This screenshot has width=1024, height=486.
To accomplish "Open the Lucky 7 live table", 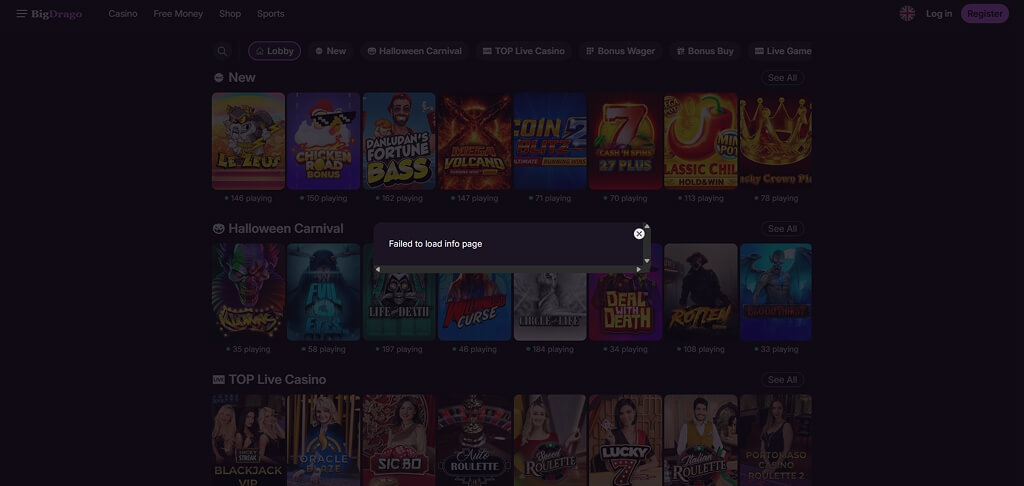I will tap(626, 440).
